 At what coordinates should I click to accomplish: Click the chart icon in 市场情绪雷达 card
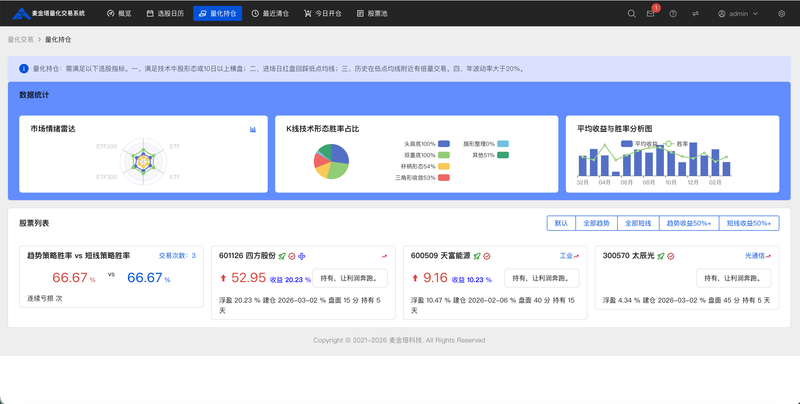pyautogui.click(x=253, y=129)
